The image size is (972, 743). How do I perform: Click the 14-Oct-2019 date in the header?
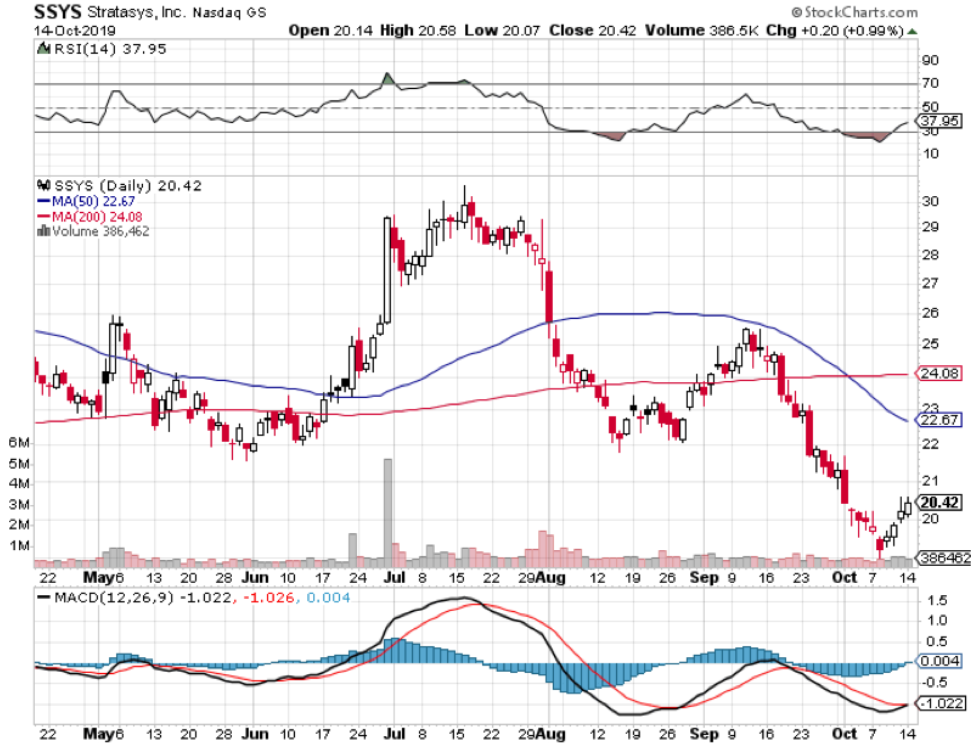coord(45,30)
